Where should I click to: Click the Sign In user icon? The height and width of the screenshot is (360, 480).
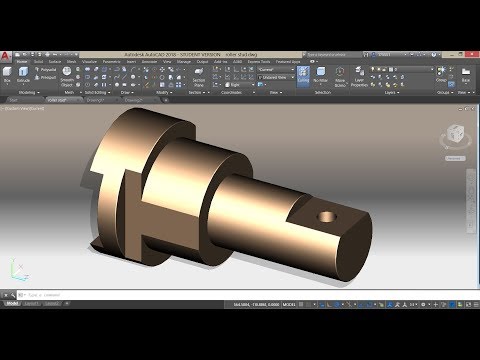click(x=374, y=54)
